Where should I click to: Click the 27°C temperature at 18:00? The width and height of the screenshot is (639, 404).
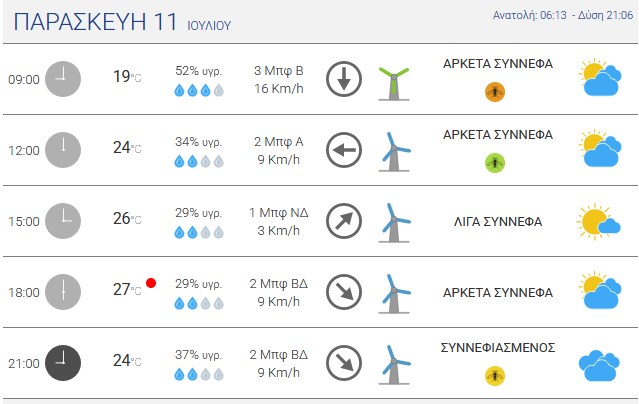point(127,289)
